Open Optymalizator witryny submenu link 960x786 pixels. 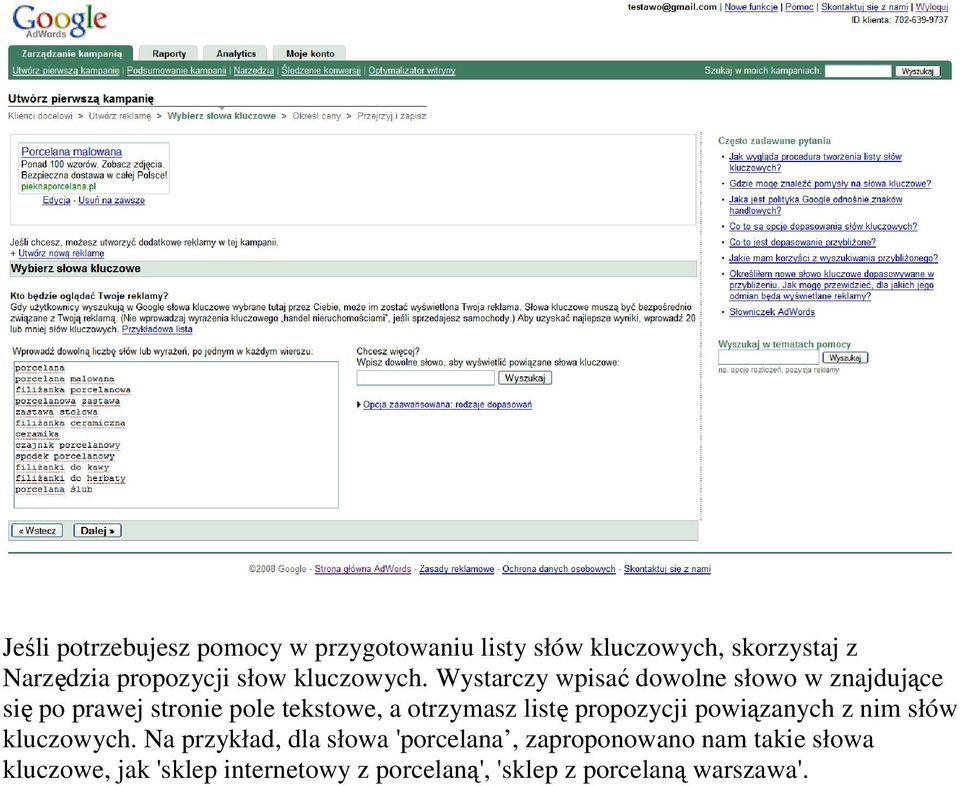coord(411,71)
